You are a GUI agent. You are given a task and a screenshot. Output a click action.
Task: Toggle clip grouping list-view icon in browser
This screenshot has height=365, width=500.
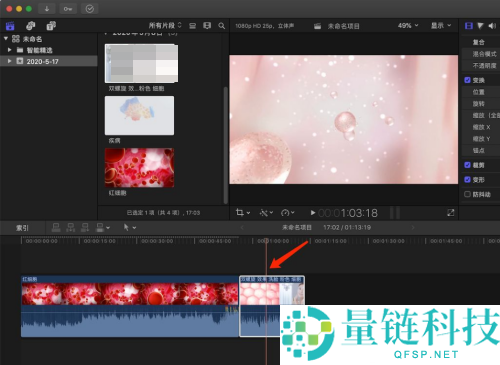(x=192, y=26)
